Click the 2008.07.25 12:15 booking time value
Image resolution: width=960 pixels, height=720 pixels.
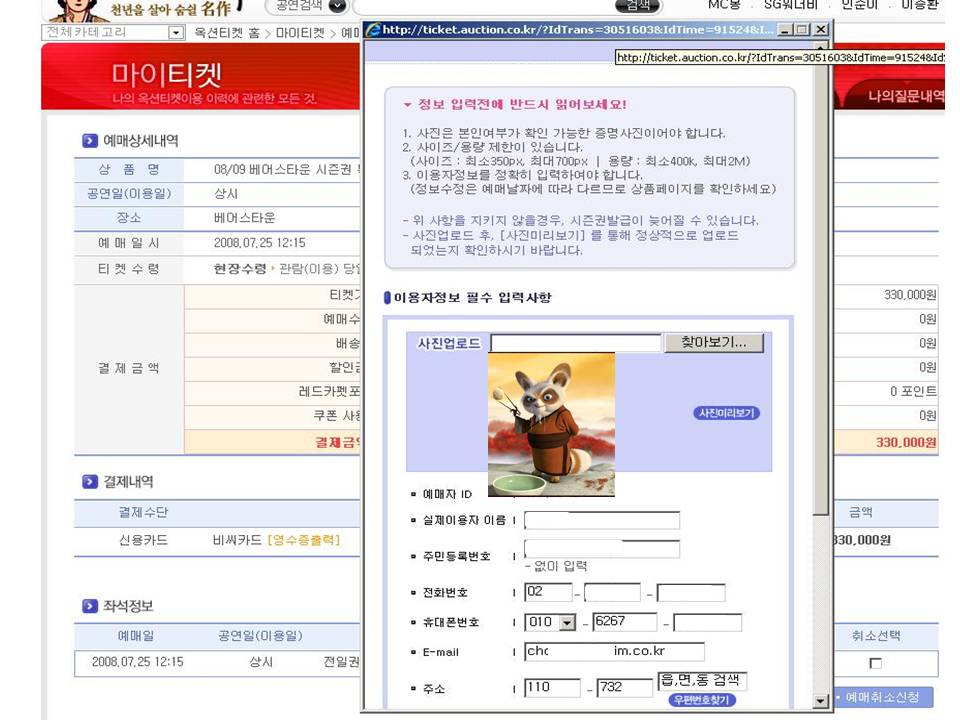(x=260, y=242)
